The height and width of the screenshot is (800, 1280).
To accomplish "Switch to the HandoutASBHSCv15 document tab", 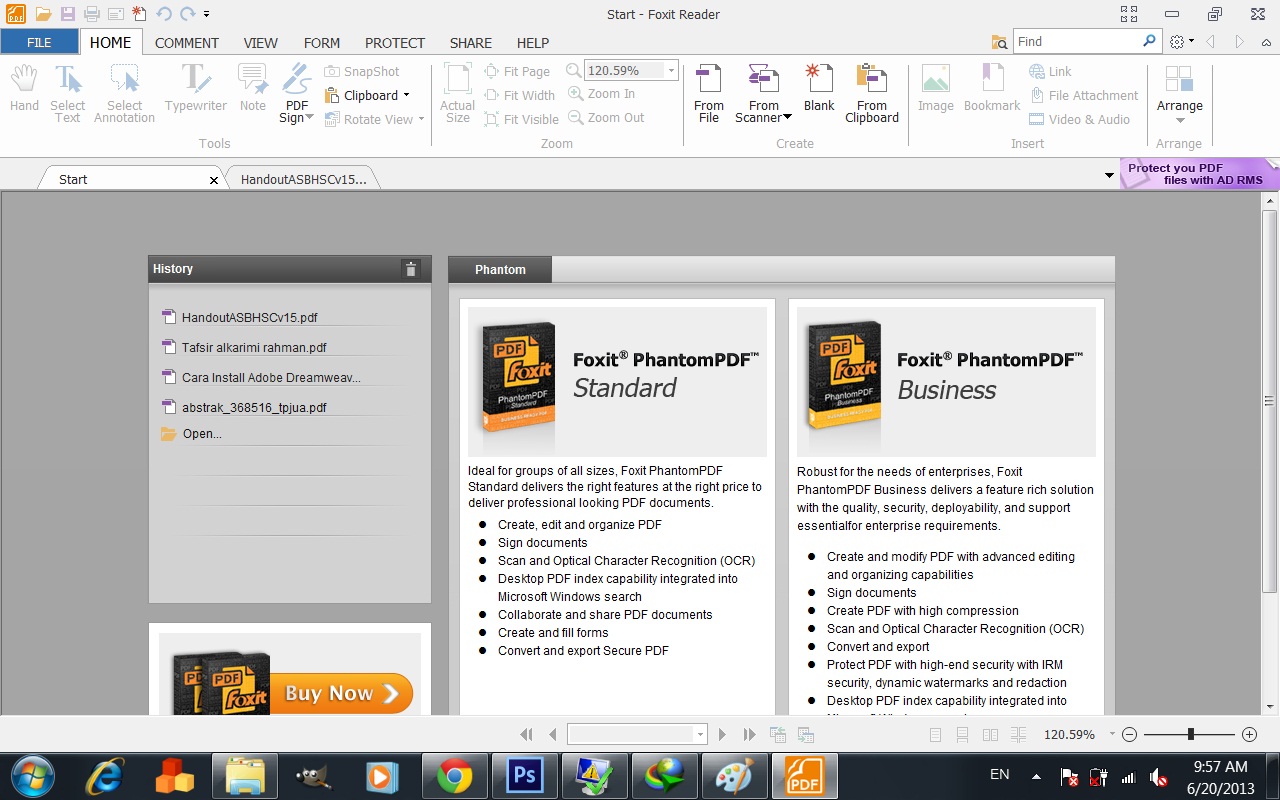I will (303, 179).
